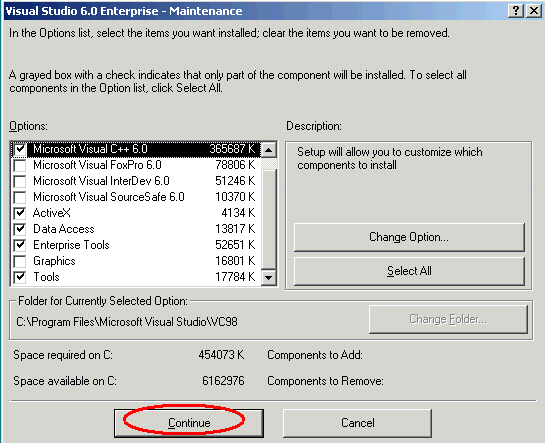Uncheck the Tools option checkbox

tap(20, 277)
